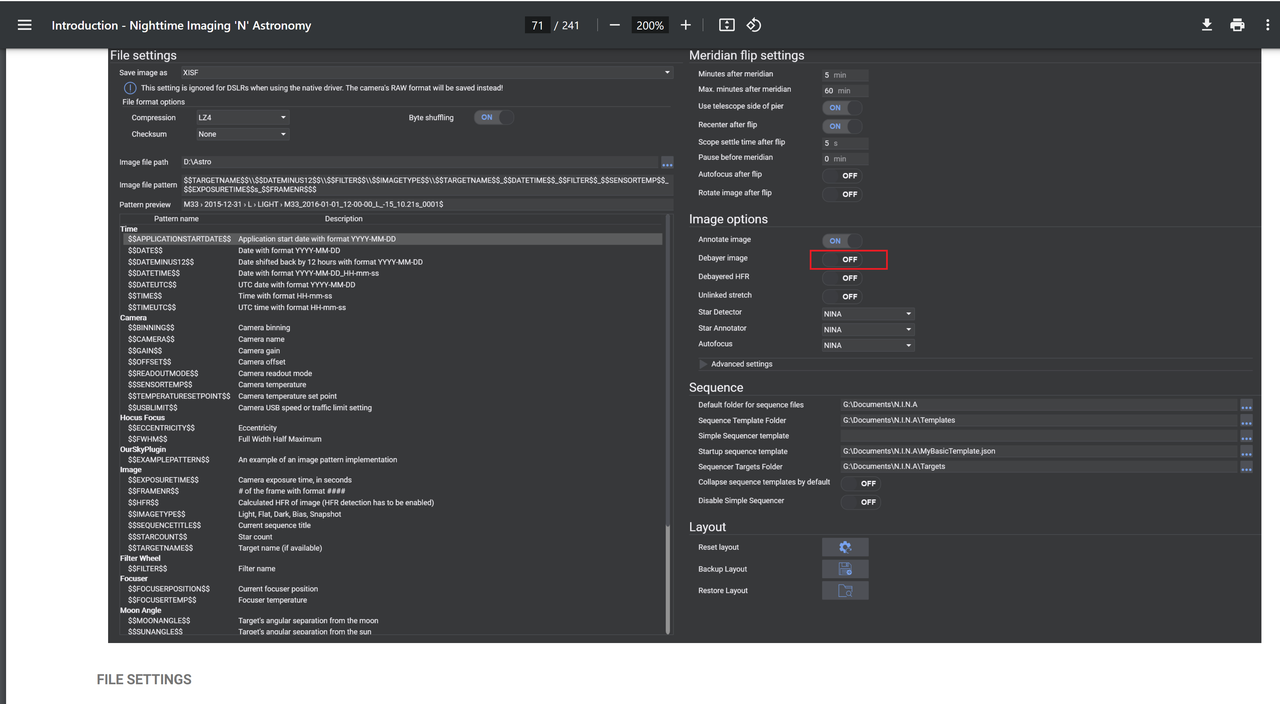Image resolution: width=1280 pixels, height=704 pixels.
Task: Enable the Debayer image switch
Action: [842, 259]
